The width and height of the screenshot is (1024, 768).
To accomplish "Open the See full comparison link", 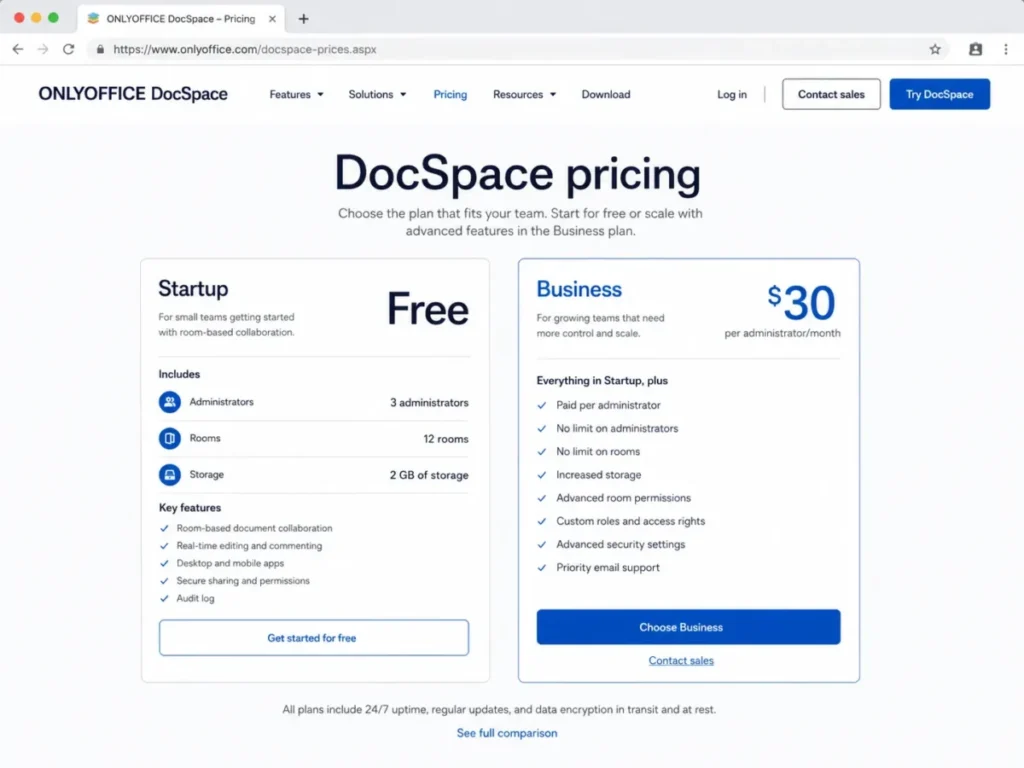I will click(x=507, y=733).
